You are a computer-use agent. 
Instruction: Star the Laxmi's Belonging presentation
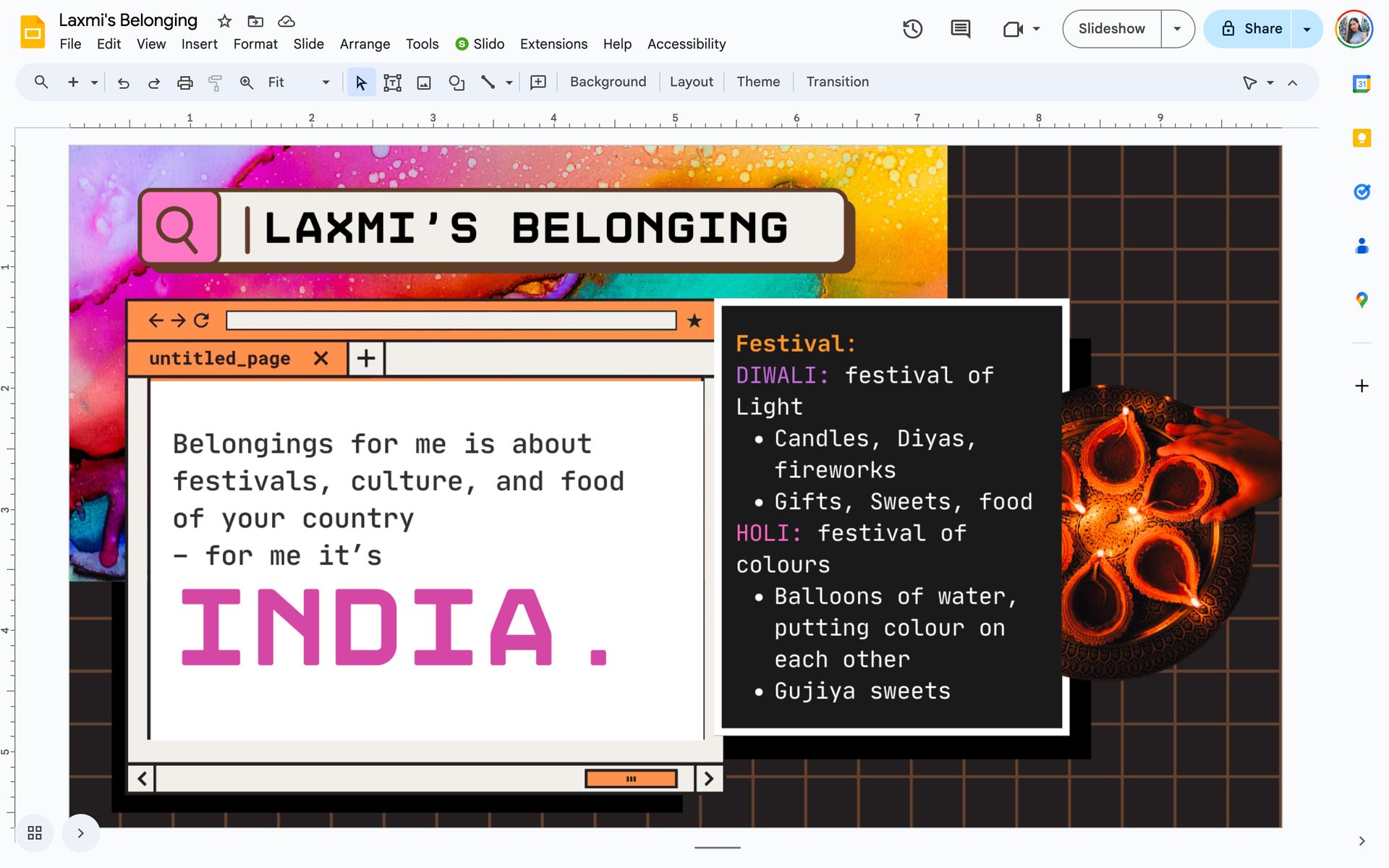click(x=224, y=21)
